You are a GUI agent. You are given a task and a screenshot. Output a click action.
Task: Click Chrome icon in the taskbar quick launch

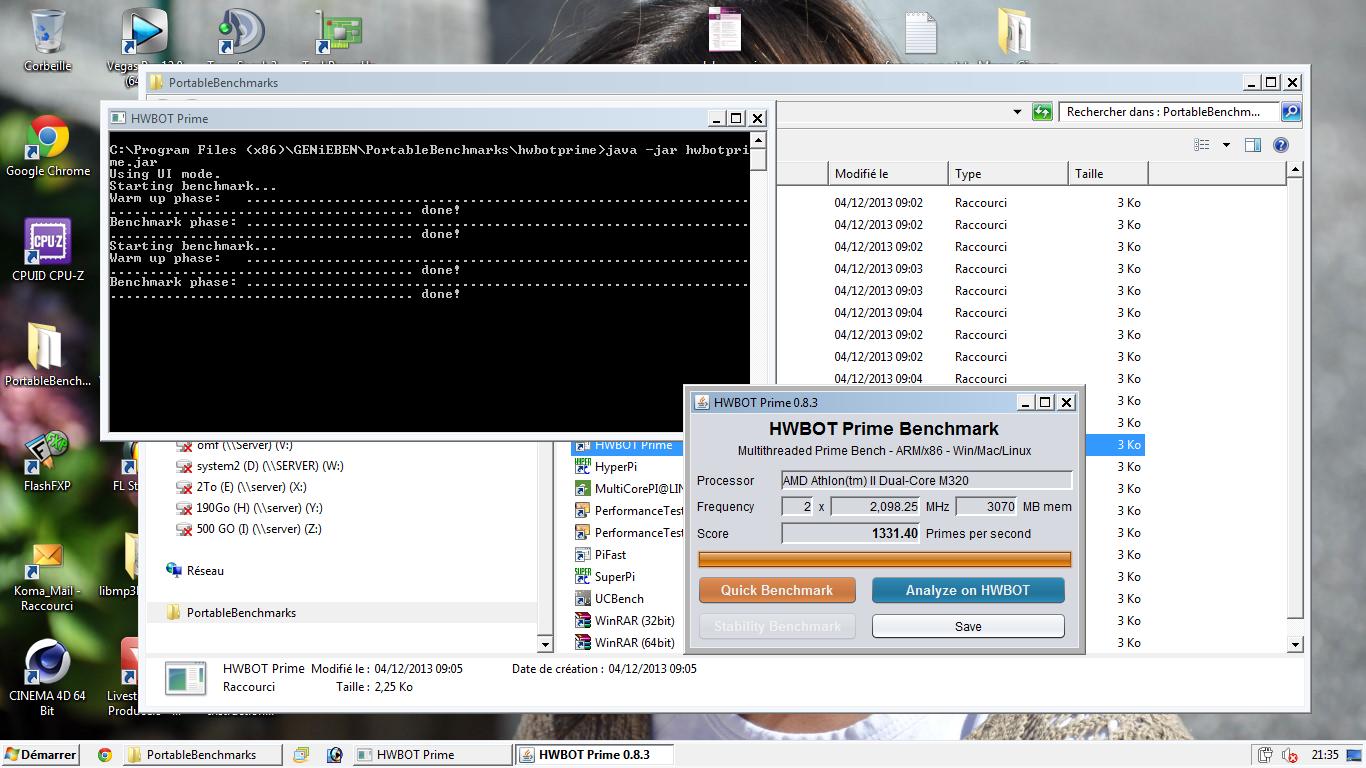pyautogui.click(x=104, y=755)
